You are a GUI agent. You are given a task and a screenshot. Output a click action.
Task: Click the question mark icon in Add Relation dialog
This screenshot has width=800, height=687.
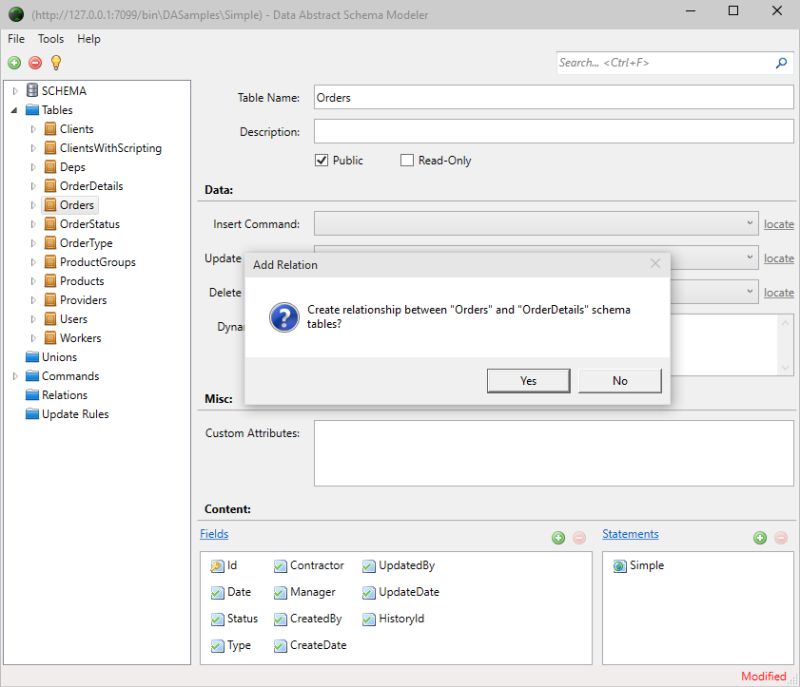coord(284,317)
